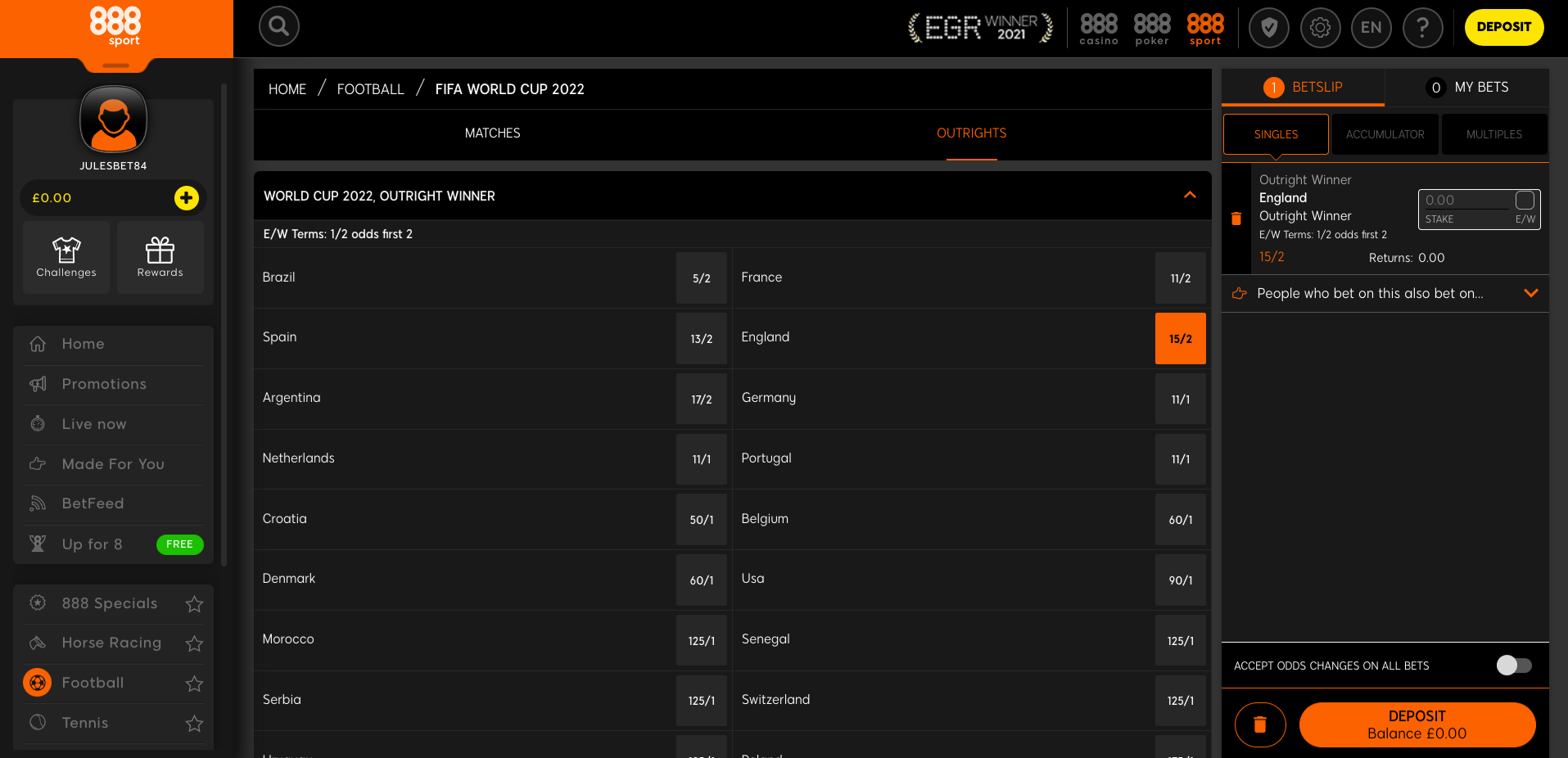Favorite Football with star icon
Screen dimensions: 1568x758
(x=194, y=684)
